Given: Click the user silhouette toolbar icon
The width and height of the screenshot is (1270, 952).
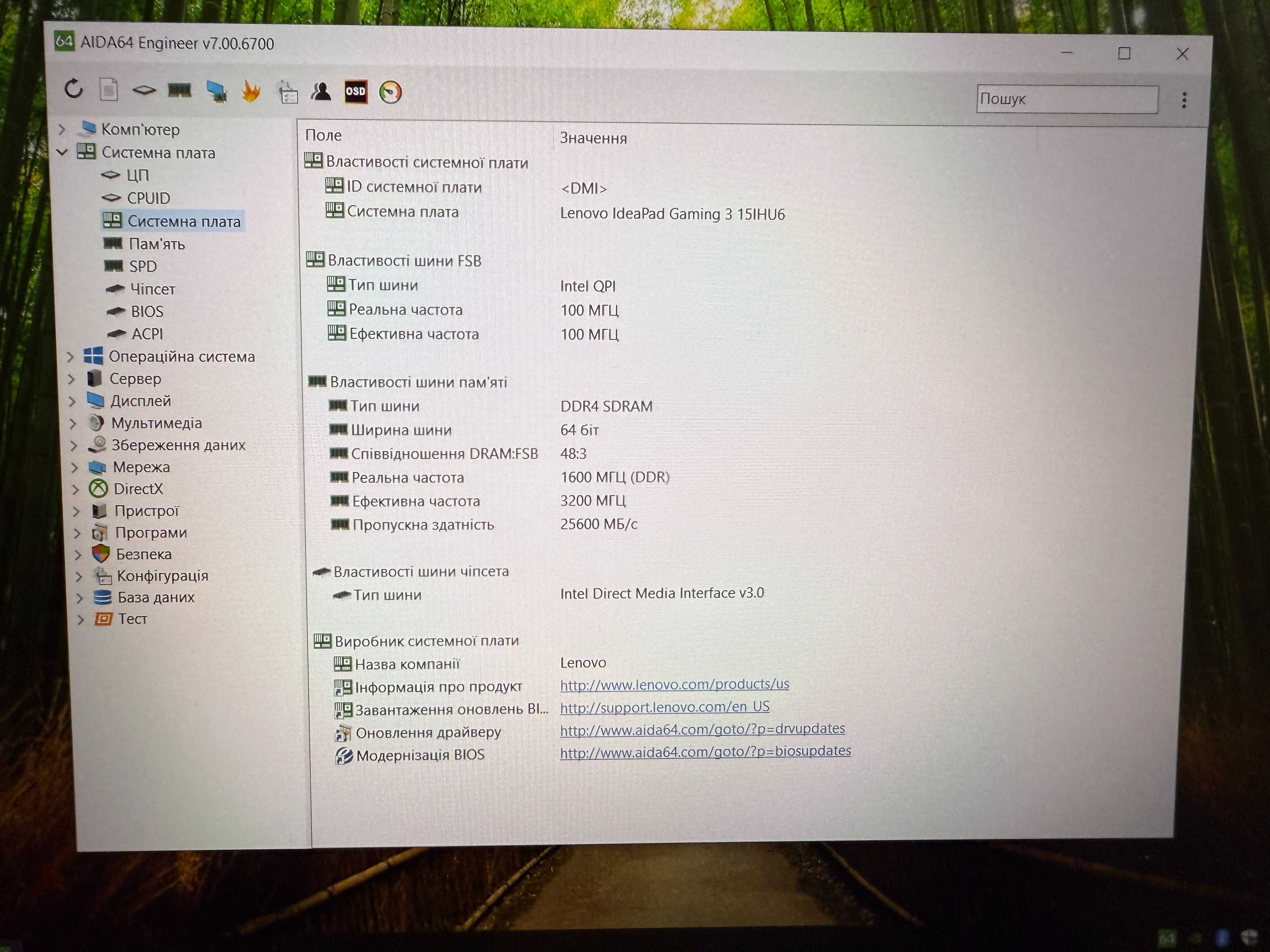Looking at the screenshot, I should click(321, 92).
